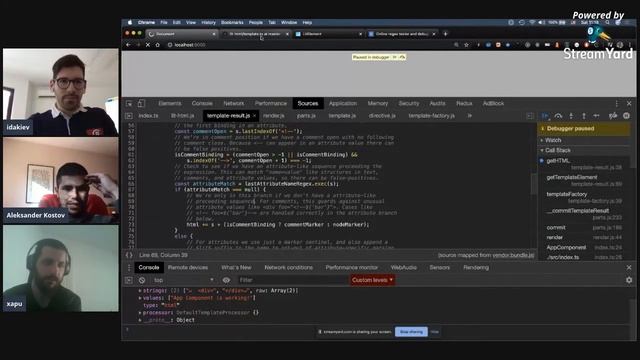Viewport: 640px width, 360px height.
Task: Select the template-factory.js file tab
Action: 431,116
